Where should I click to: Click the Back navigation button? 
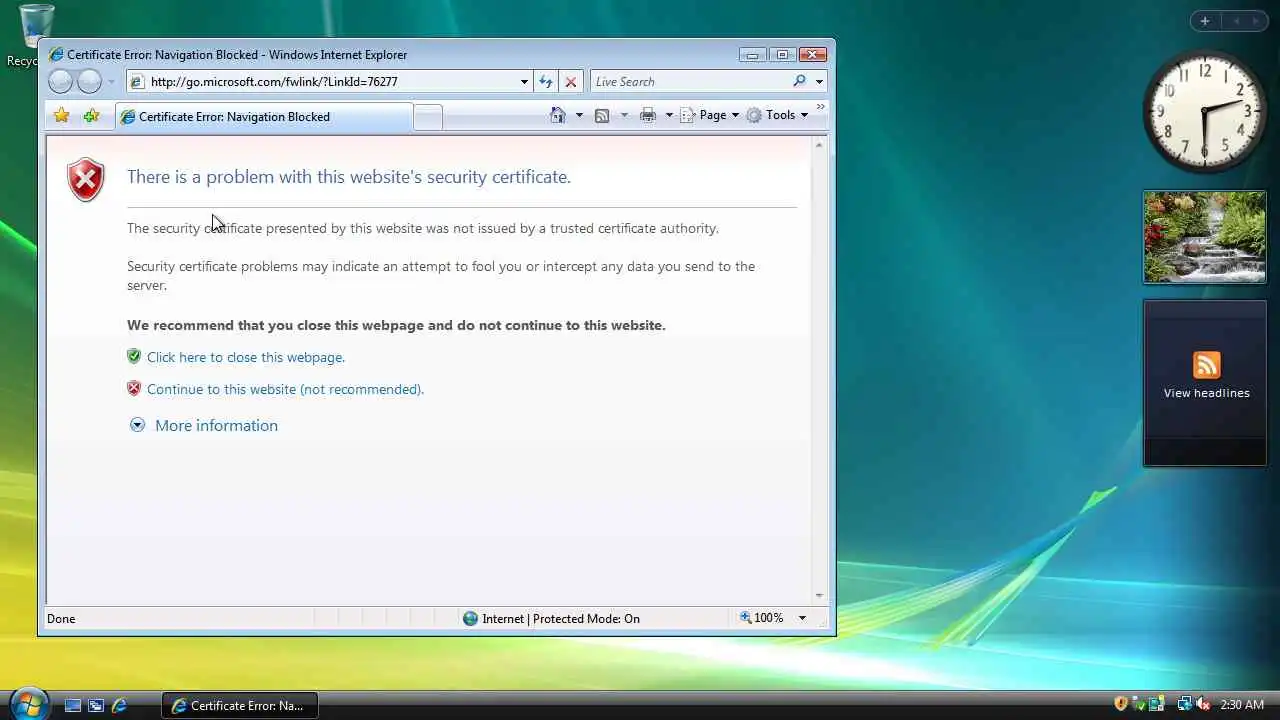tap(61, 82)
